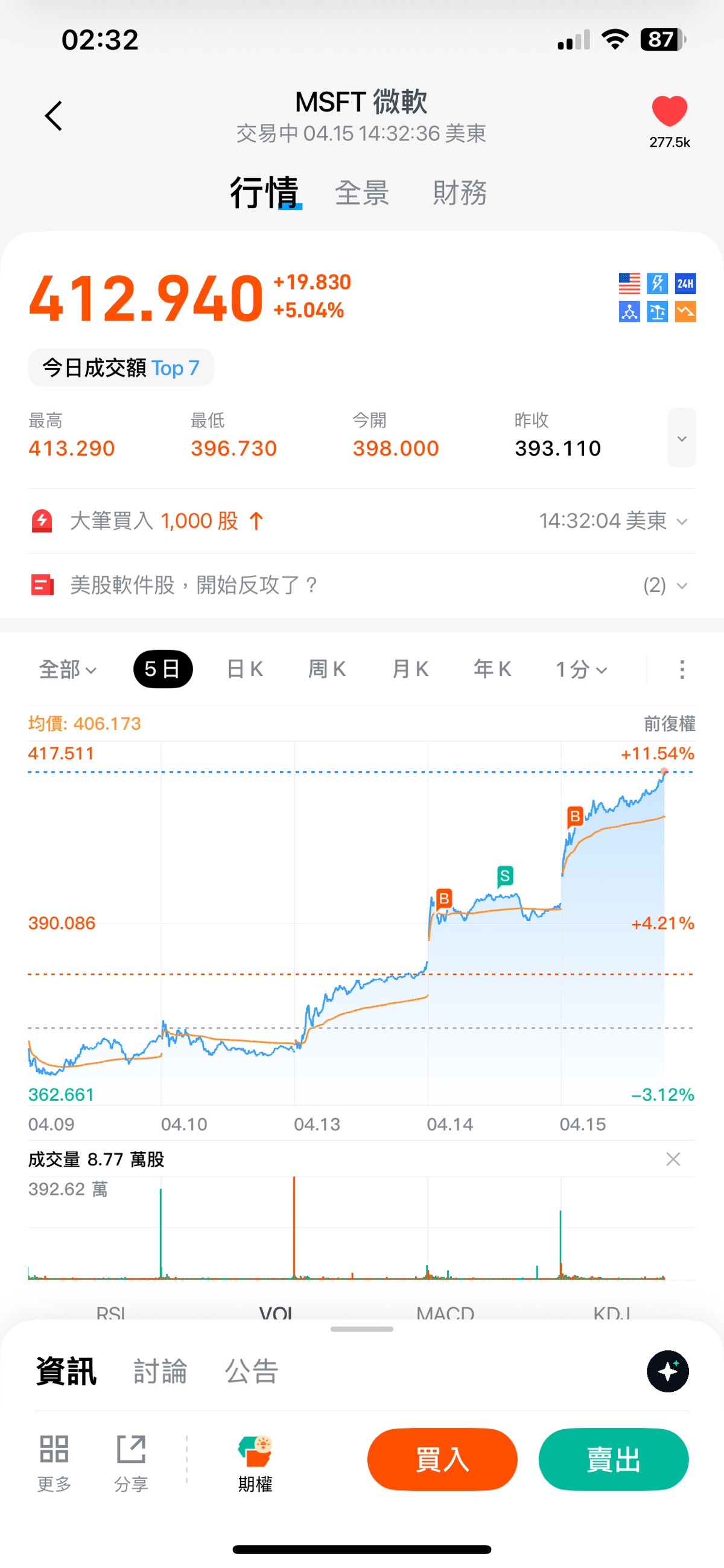Switch to the 討論 tab
Image resolution: width=724 pixels, height=1568 pixels.
click(160, 1371)
